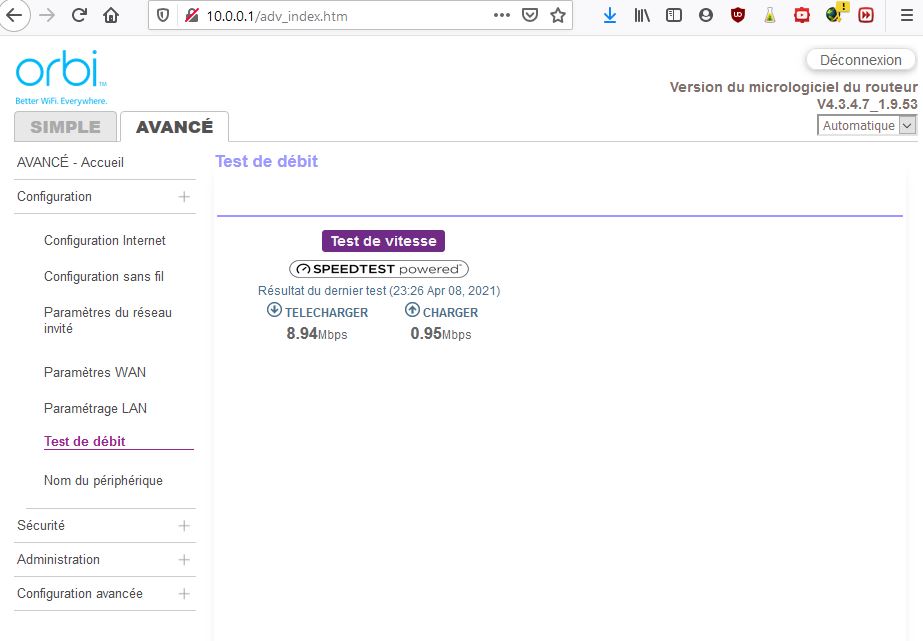923x641 pixels.
Task: Open the Automatique language dropdown
Action: (x=867, y=126)
